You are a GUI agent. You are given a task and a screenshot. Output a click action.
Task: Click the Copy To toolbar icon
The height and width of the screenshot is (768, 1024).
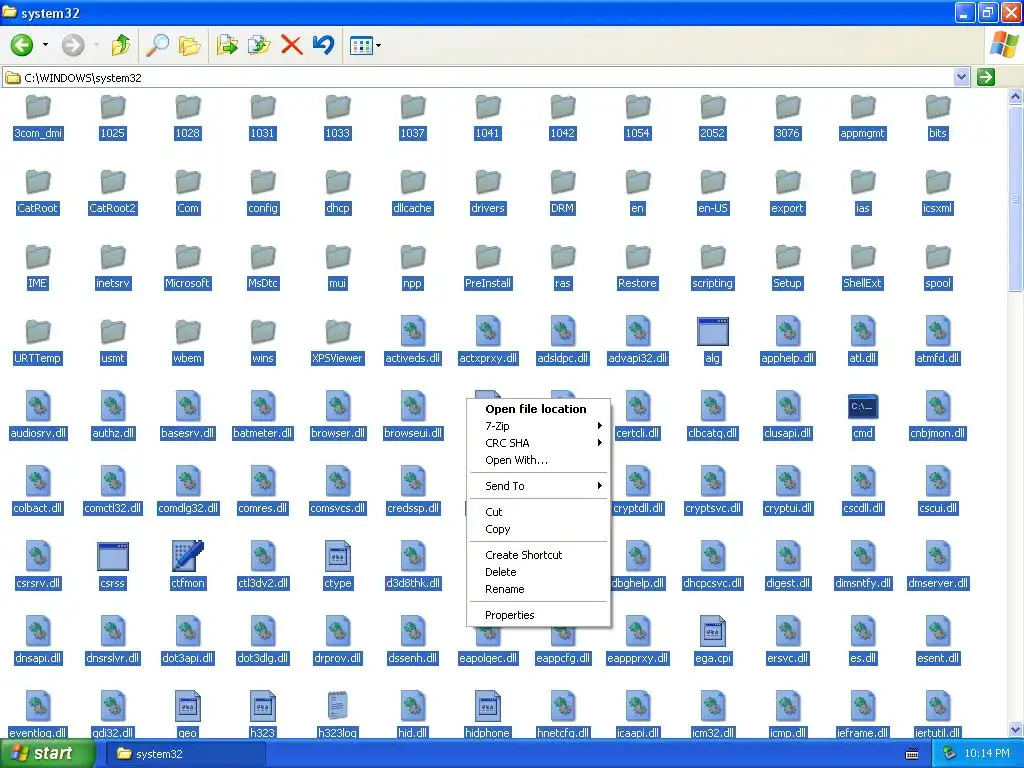click(259, 45)
